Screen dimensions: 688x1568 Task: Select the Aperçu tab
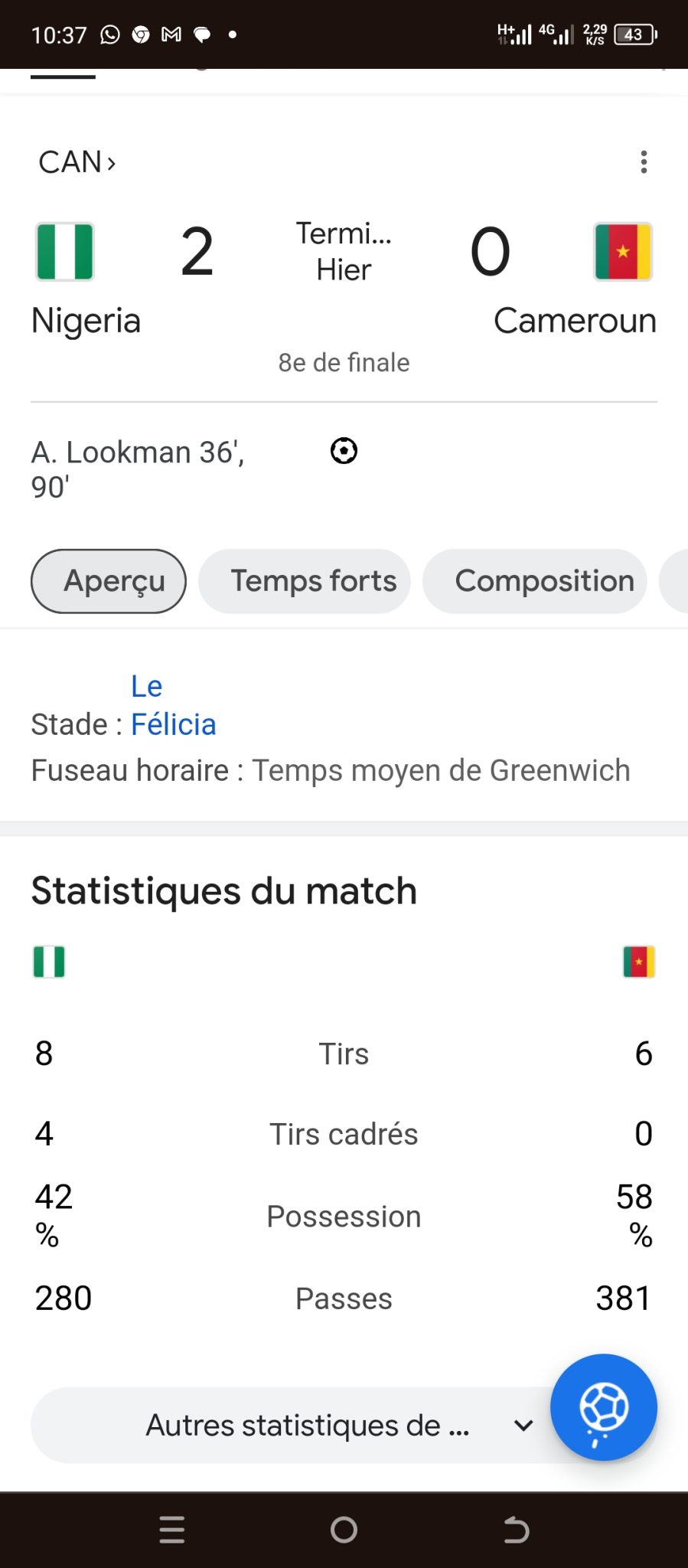coord(109,581)
